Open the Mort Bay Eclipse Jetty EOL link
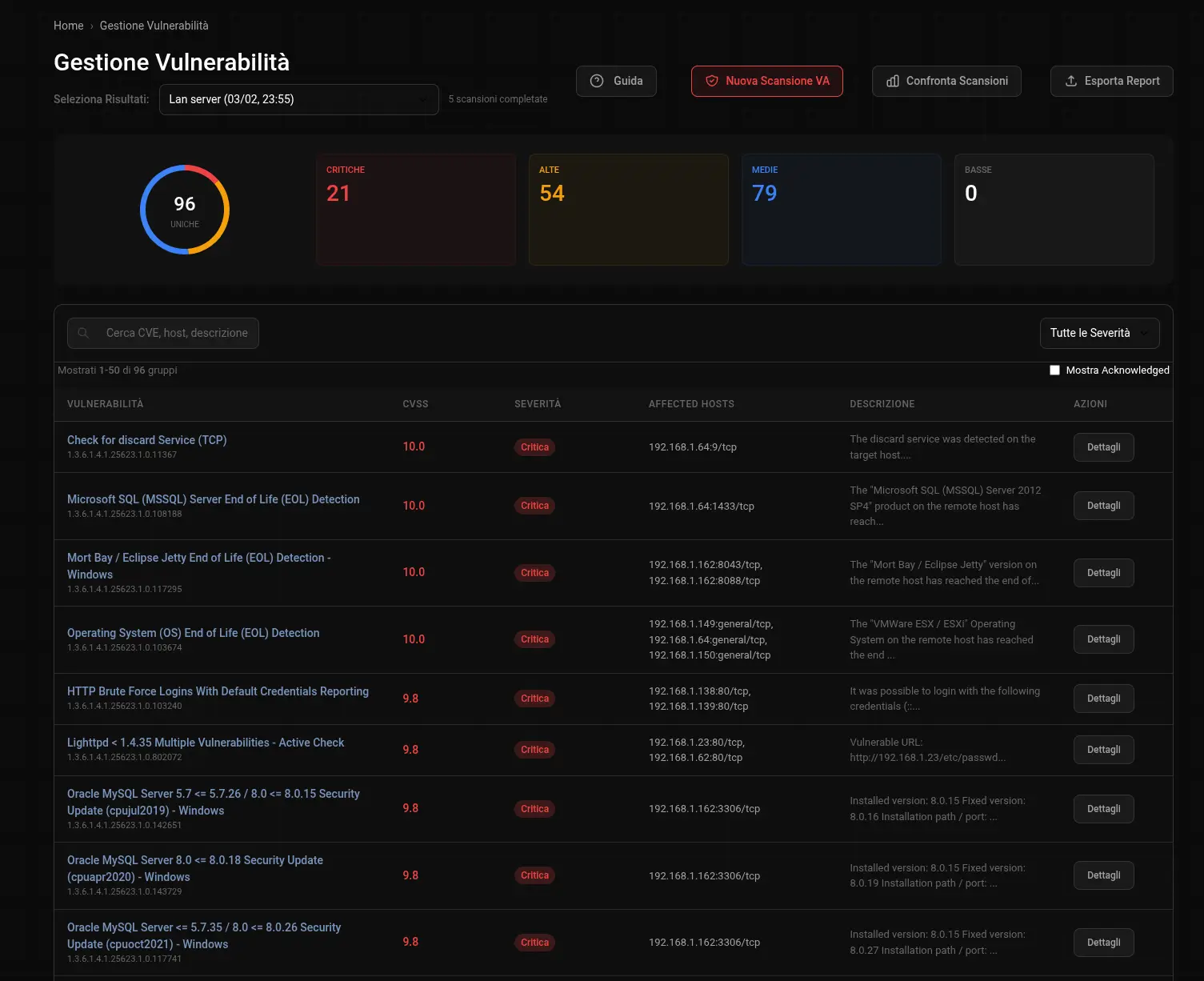1204x981 pixels. point(198,566)
